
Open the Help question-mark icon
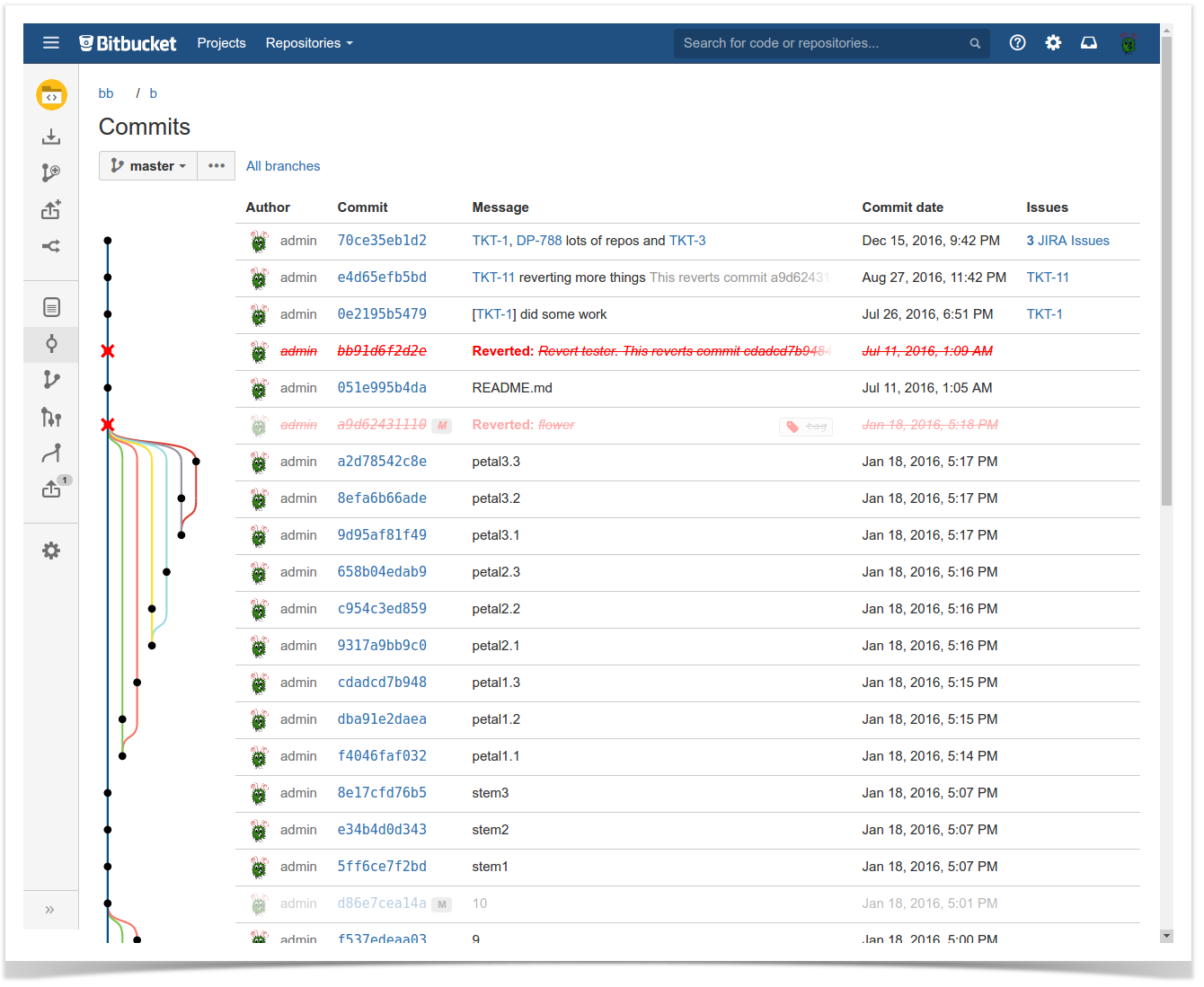click(x=1017, y=42)
